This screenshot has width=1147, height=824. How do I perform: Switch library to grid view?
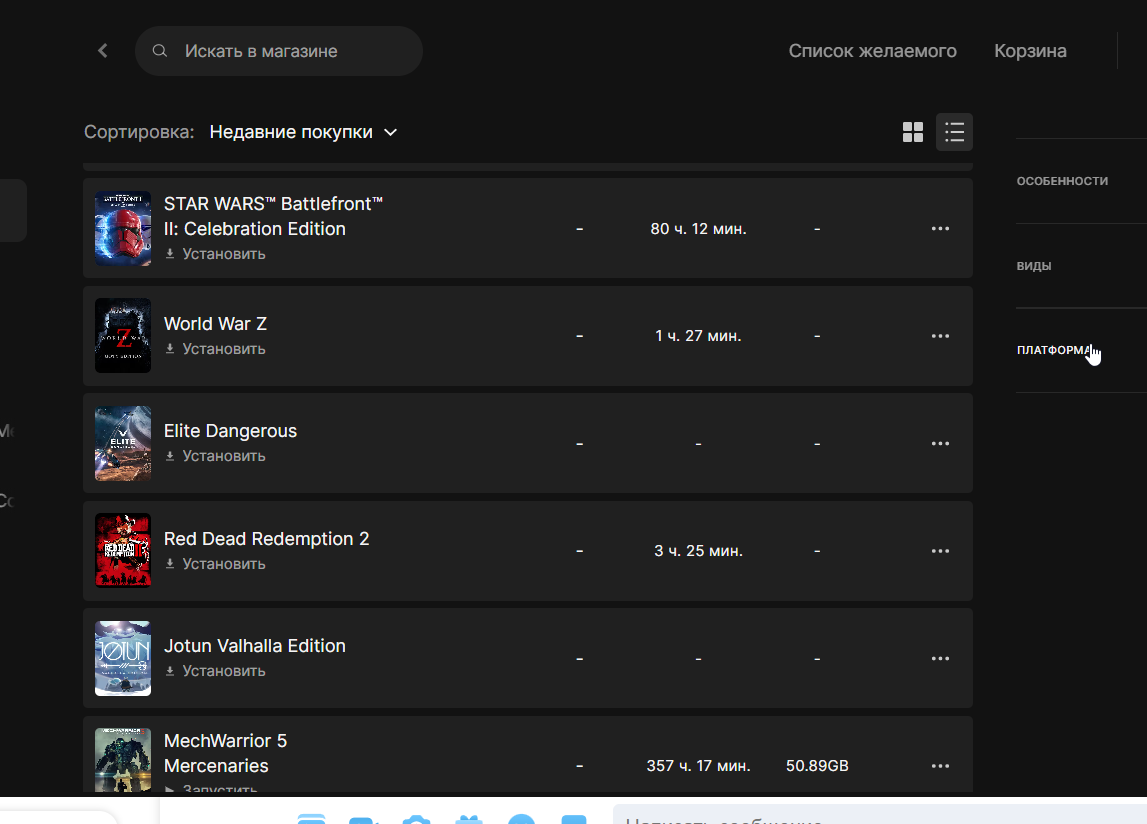913,132
